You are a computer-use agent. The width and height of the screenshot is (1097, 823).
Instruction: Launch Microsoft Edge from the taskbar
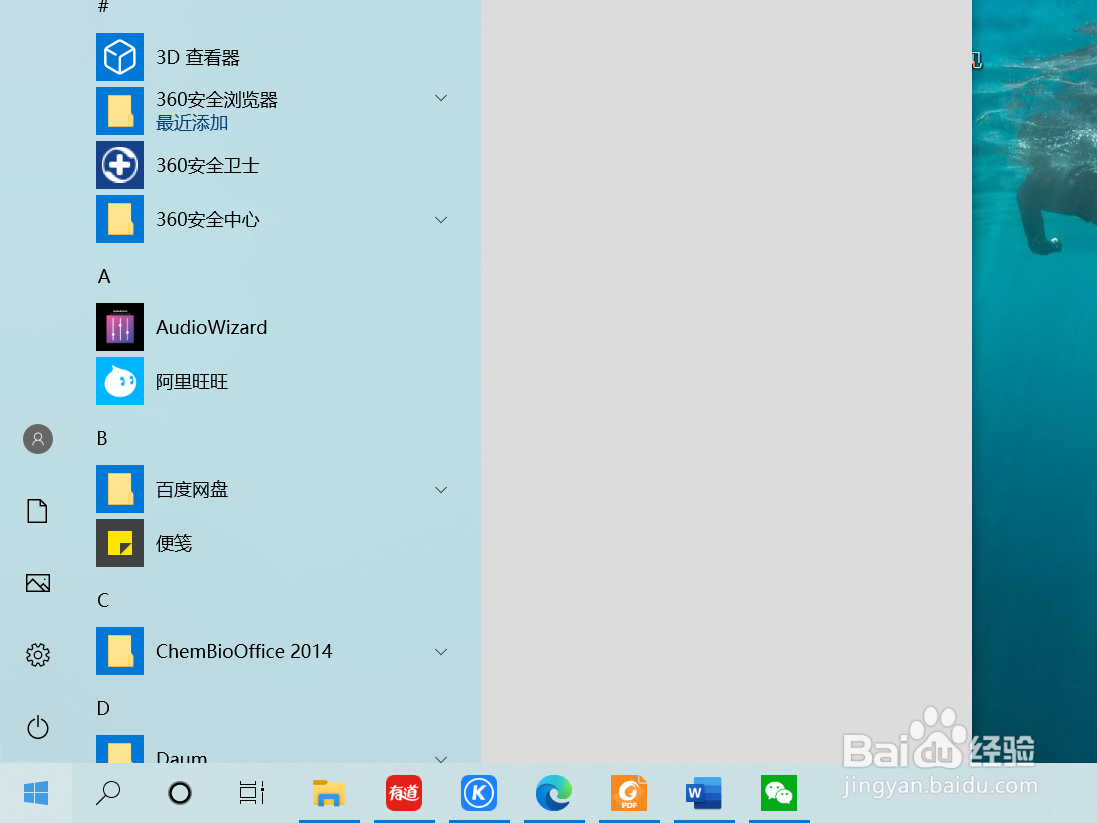point(553,793)
